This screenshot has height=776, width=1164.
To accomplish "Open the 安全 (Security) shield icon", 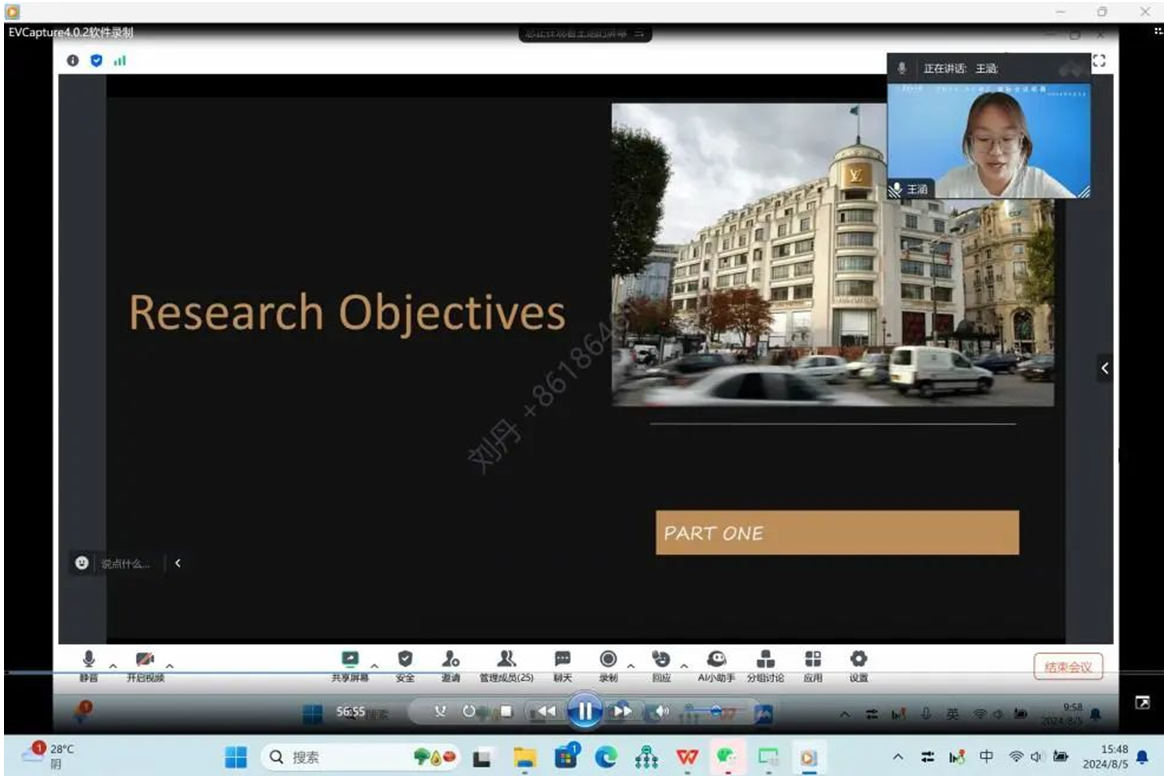I will [405, 660].
